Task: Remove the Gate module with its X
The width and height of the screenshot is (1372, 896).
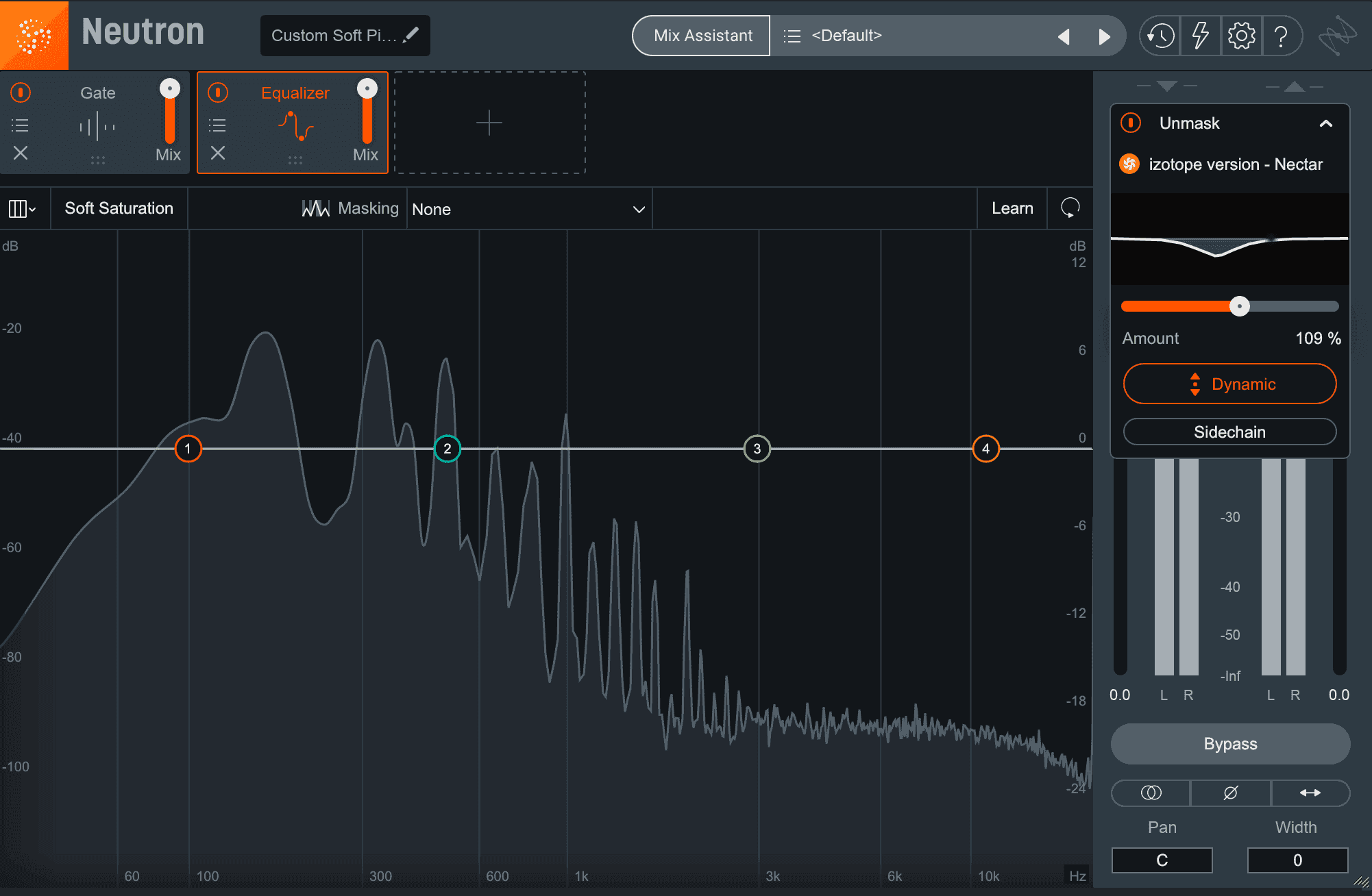Action: (x=21, y=153)
